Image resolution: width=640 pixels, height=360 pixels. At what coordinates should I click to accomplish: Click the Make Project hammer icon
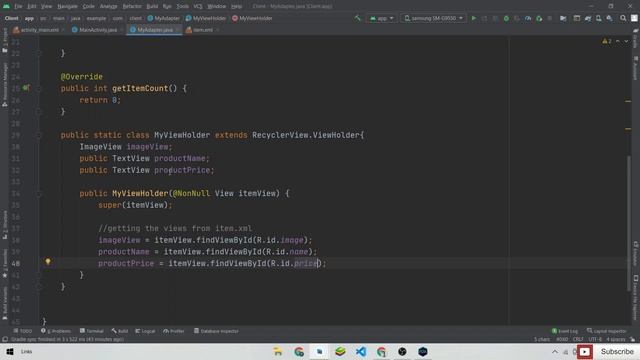point(358,18)
